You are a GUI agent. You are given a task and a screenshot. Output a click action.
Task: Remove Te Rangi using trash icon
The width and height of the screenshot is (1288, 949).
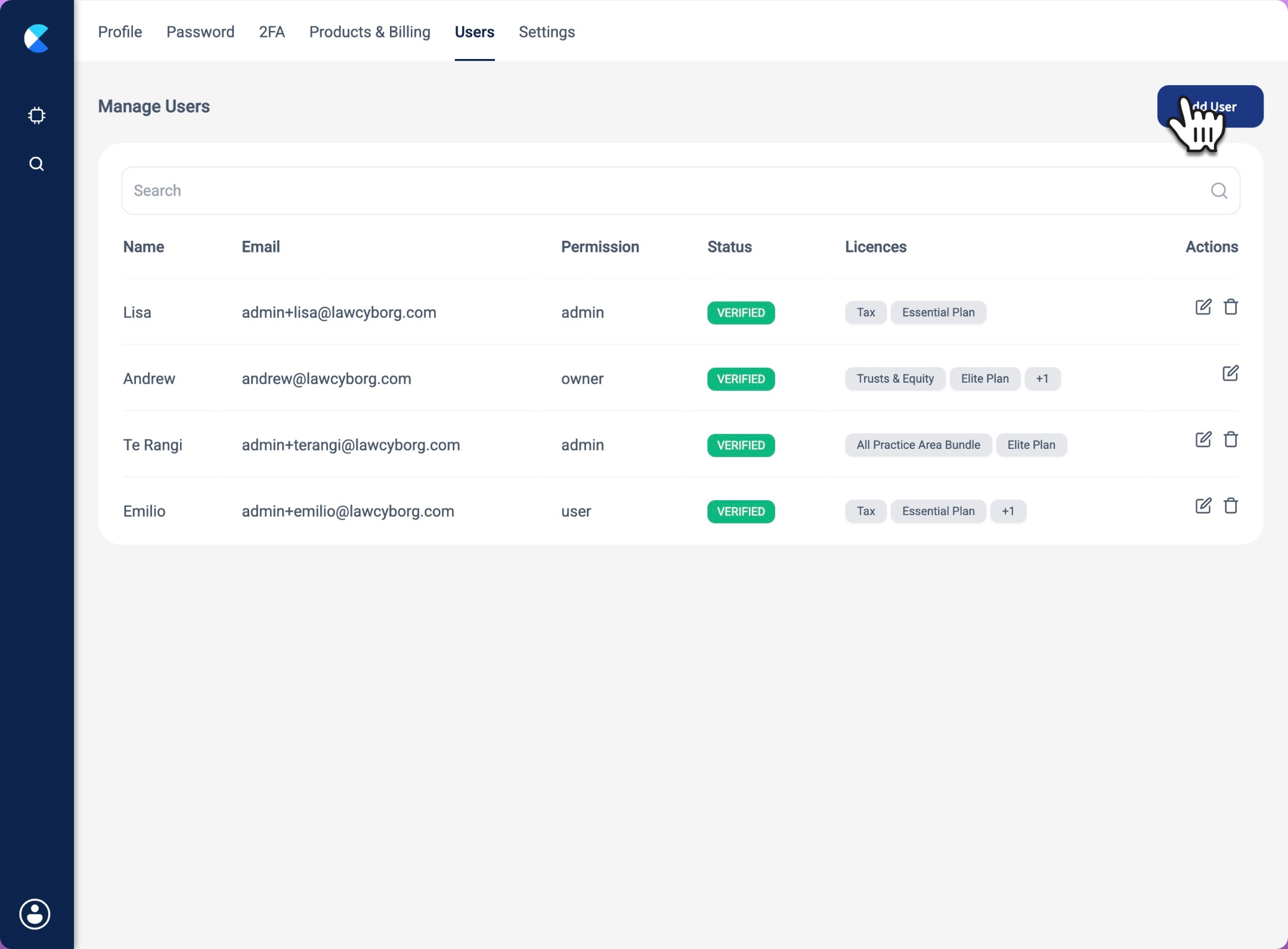pos(1230,439)
